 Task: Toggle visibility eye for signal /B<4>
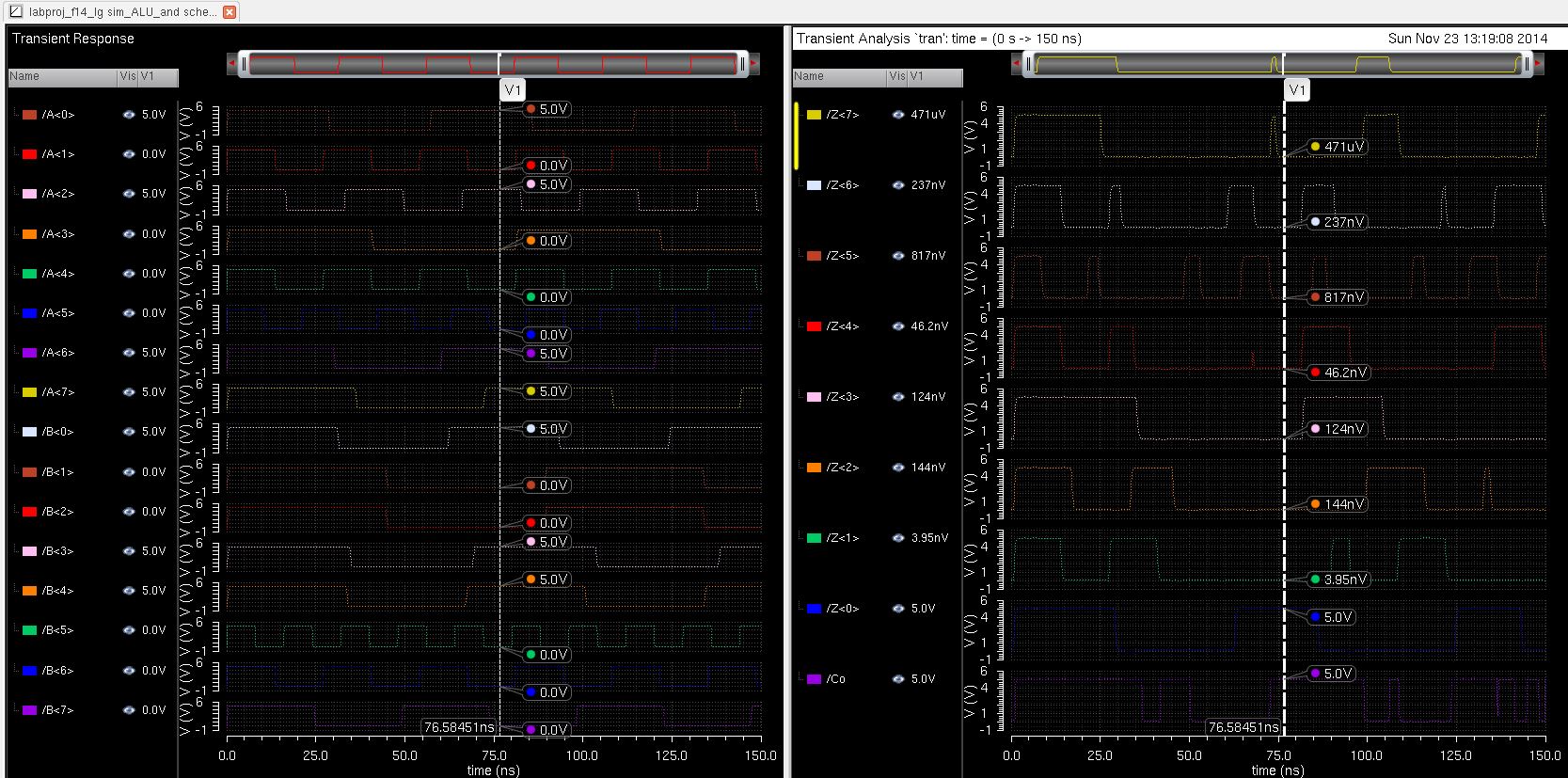coord(129,591)
